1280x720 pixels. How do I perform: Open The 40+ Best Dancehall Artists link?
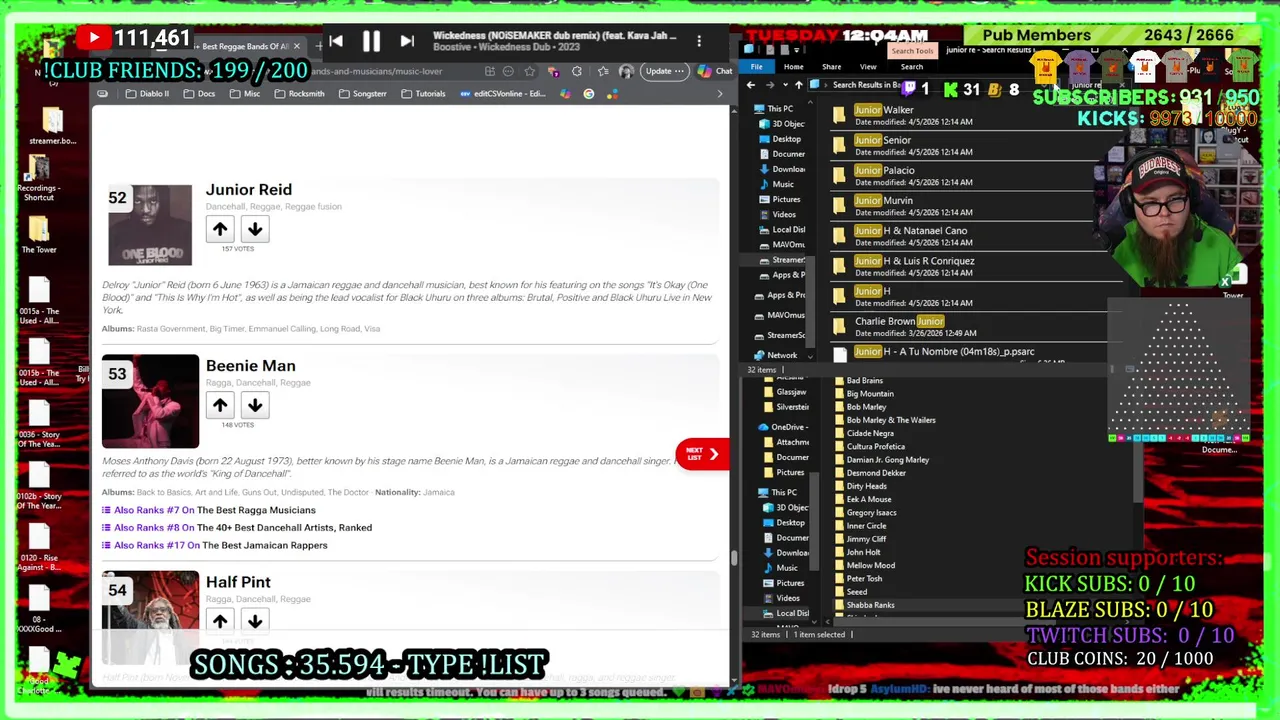(284, 528)
